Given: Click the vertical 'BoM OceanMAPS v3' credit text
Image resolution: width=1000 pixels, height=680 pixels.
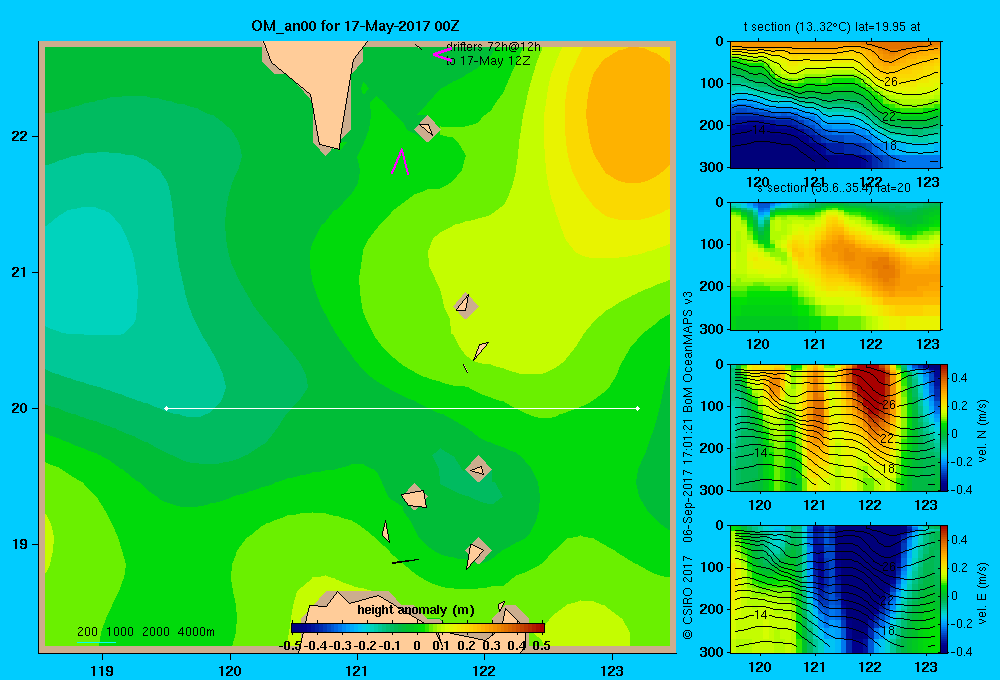Looking at the screenshot, I should [688, 352].
